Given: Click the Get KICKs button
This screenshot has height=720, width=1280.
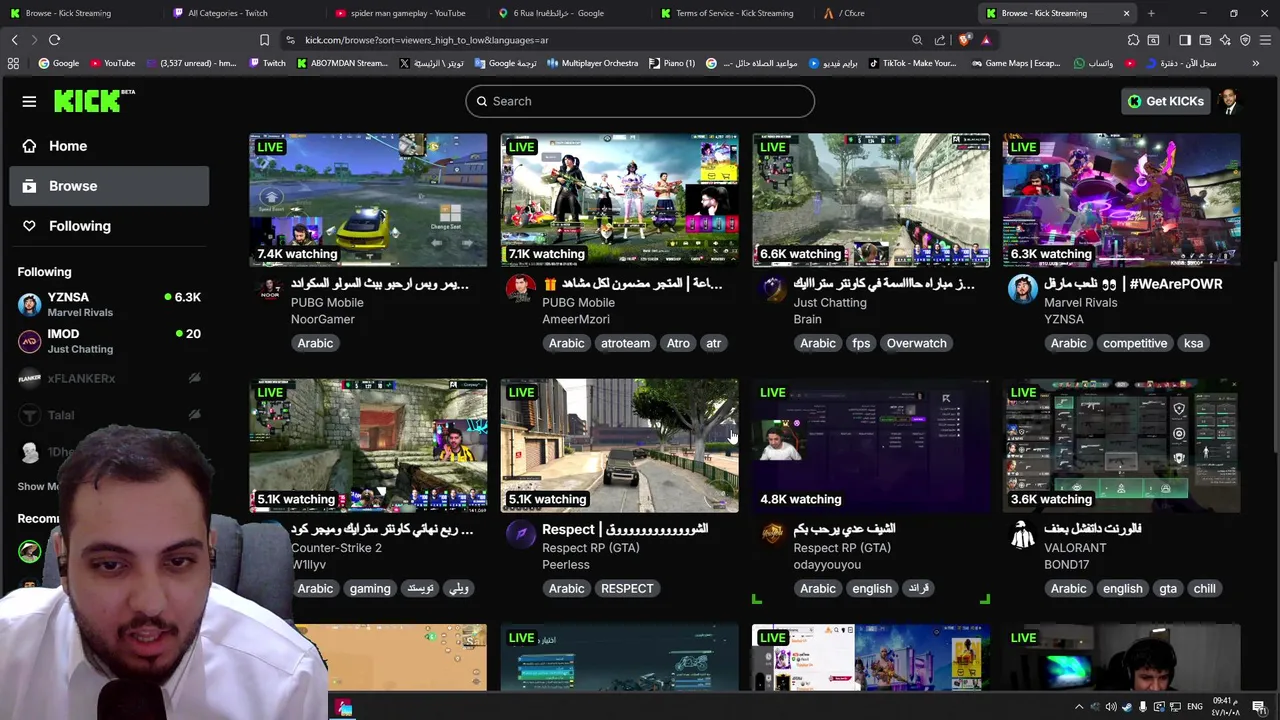Looking at the screenshot, I should coord(1166,101).
